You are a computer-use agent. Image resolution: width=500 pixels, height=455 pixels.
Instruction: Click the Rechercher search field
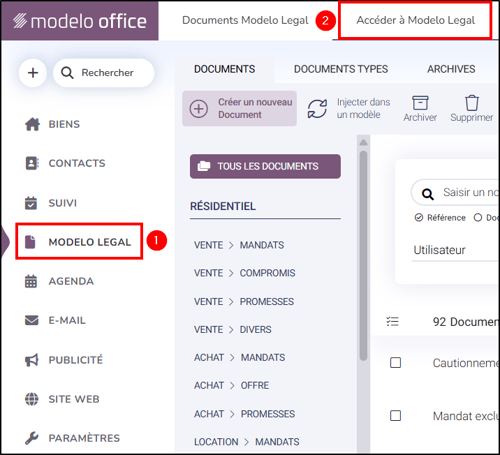click(104, 73)
